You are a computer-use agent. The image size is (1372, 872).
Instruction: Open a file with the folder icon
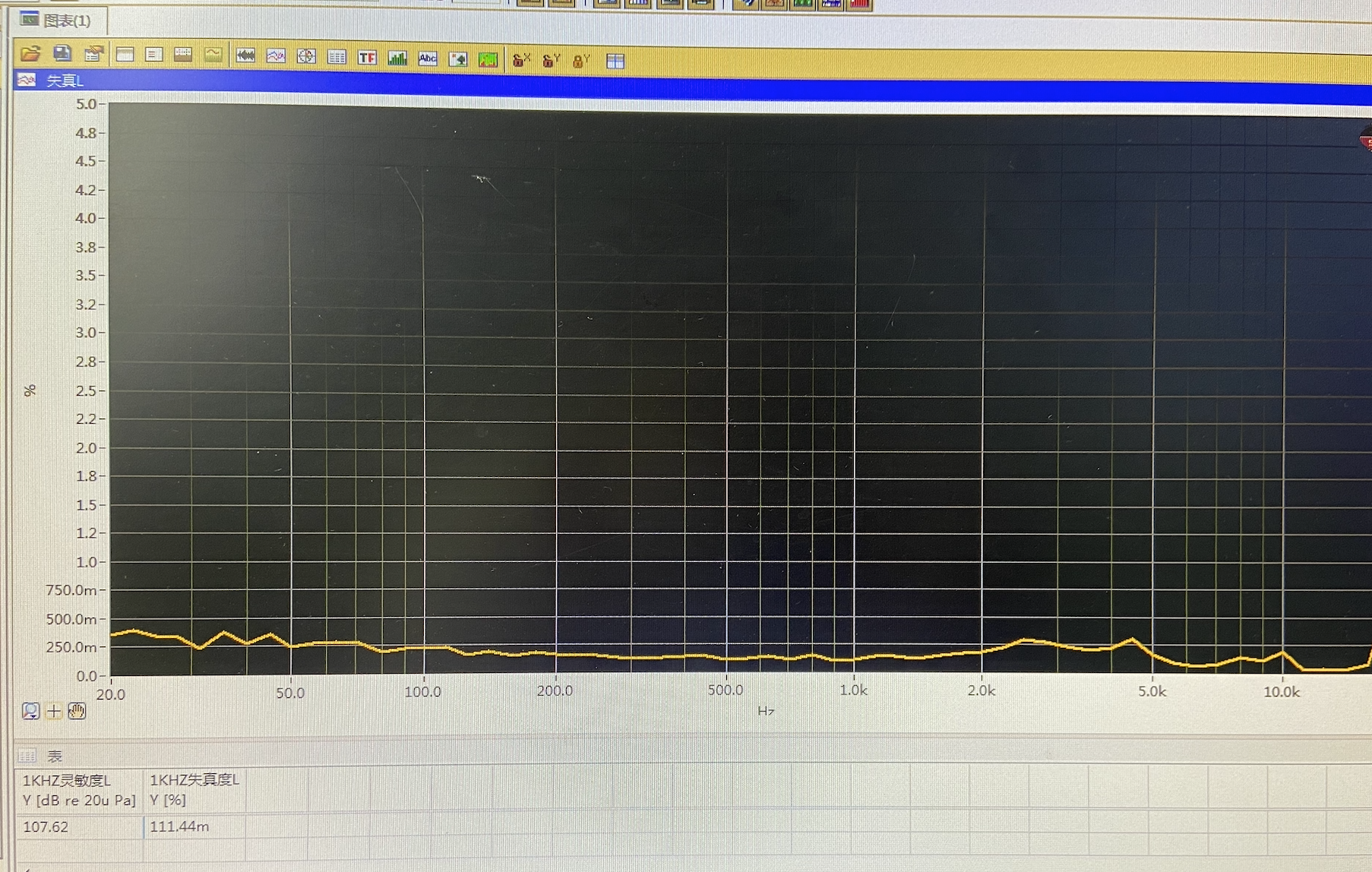(30, 53)
